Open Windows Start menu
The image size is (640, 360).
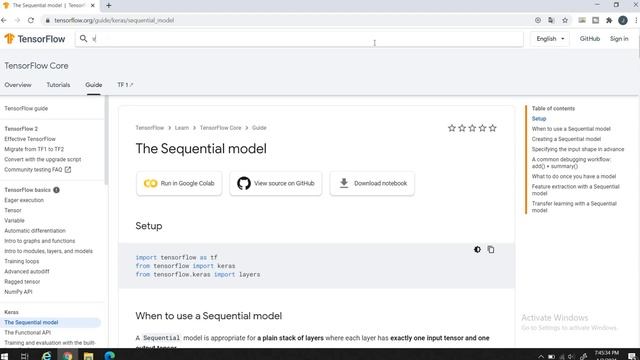4,356
